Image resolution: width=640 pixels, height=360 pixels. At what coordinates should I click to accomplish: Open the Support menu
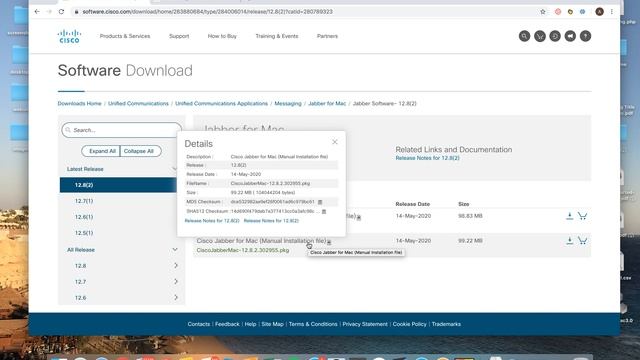[x=179, y=36]
